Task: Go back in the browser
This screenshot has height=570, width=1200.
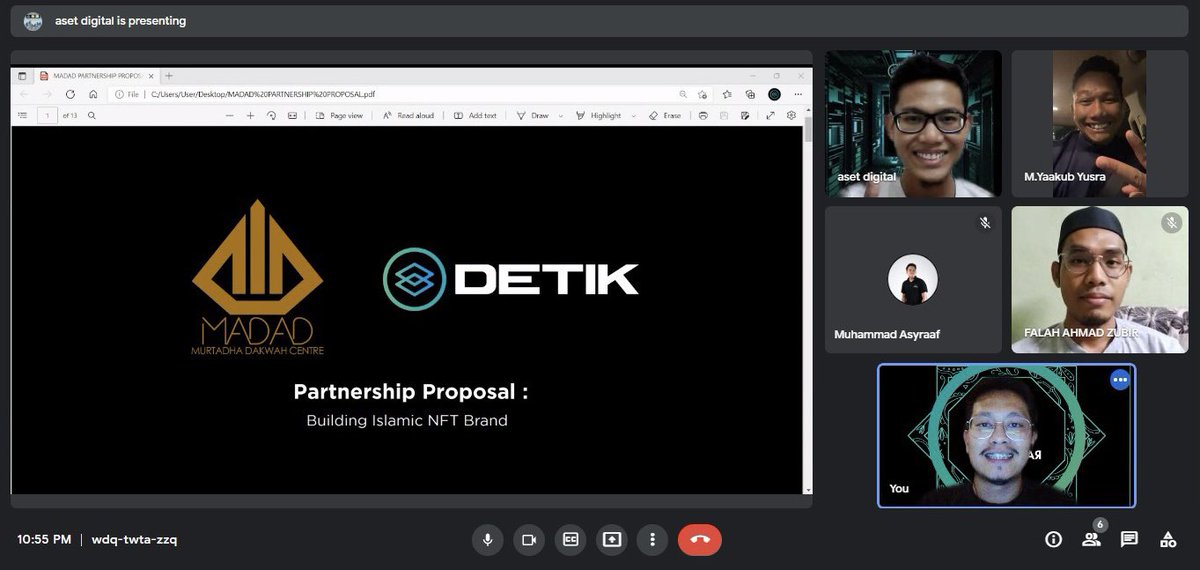Action: click(x=24, y=94)
